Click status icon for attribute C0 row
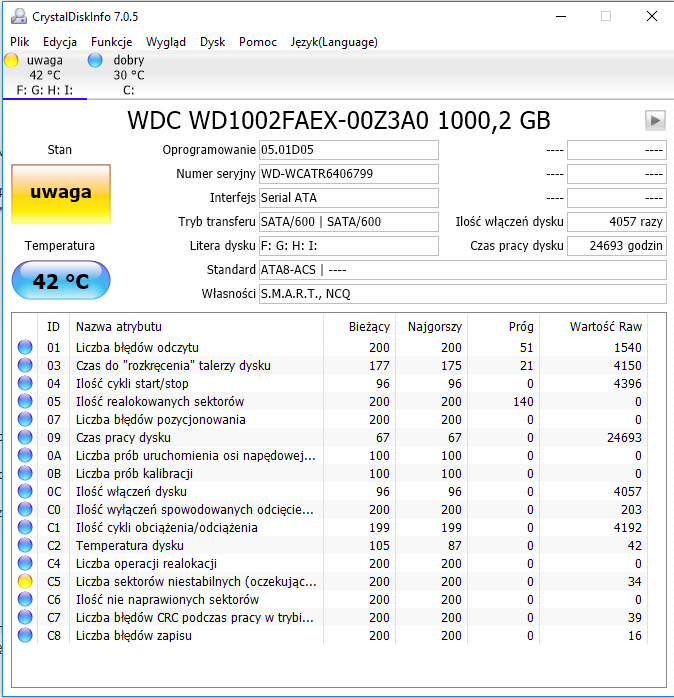Image resolution: width=674 pixels, height=698 pixels. coord(25,509)
